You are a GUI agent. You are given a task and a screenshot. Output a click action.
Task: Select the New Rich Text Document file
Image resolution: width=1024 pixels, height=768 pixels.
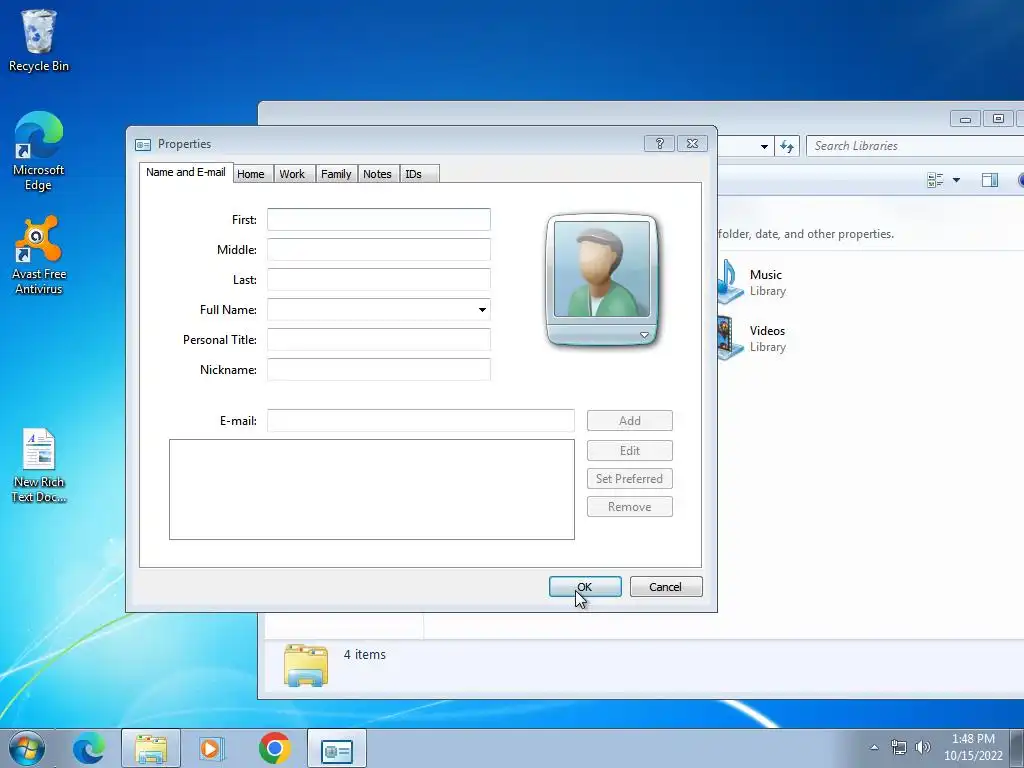39,466
